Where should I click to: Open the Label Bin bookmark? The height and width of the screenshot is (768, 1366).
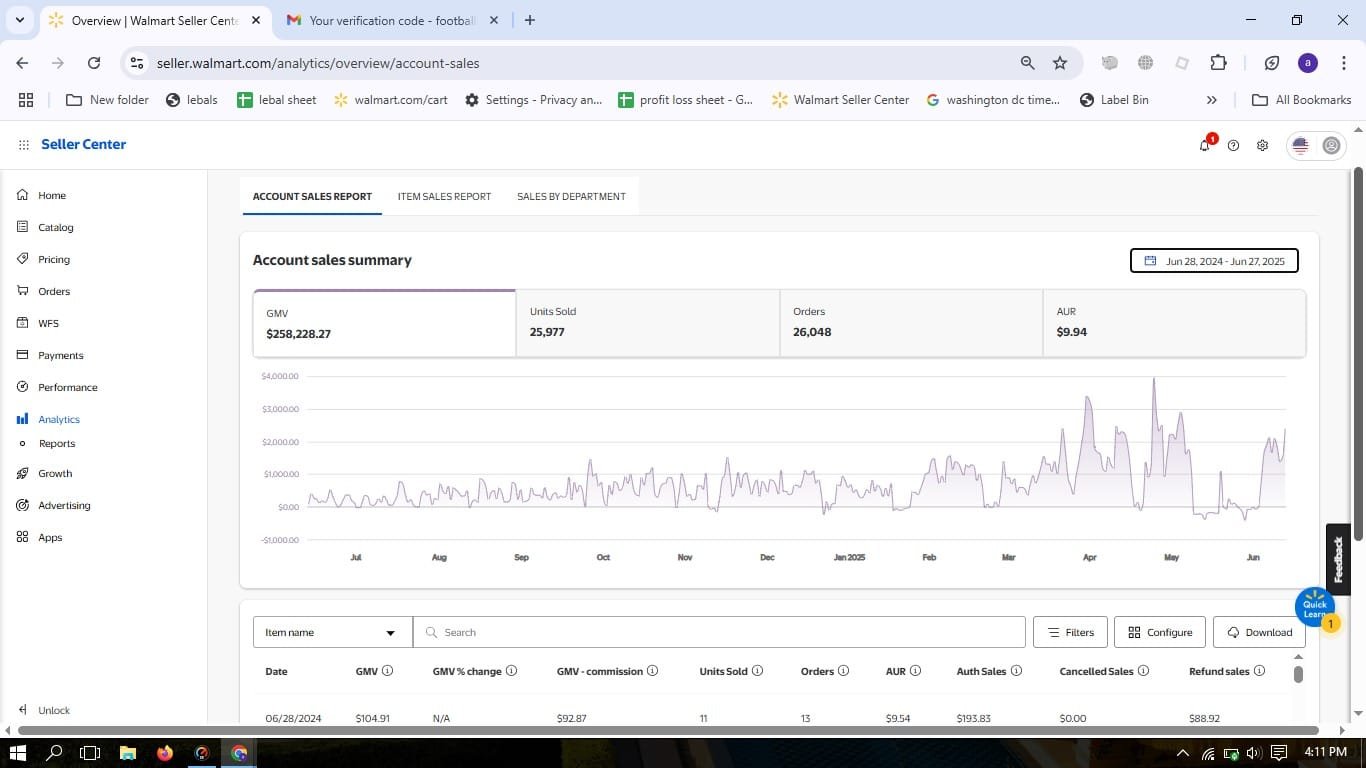[1114, 100]
